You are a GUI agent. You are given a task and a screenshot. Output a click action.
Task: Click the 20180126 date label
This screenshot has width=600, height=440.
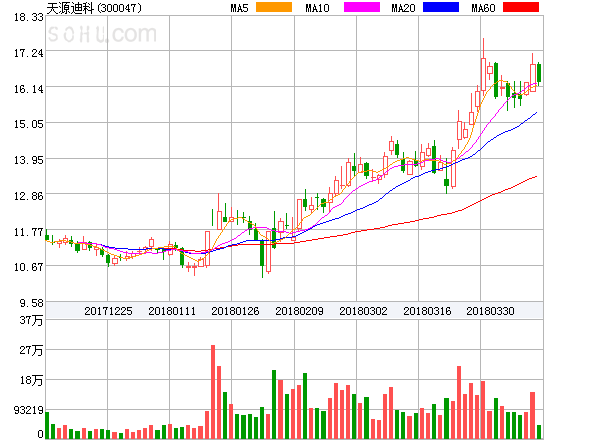point(235,311)
